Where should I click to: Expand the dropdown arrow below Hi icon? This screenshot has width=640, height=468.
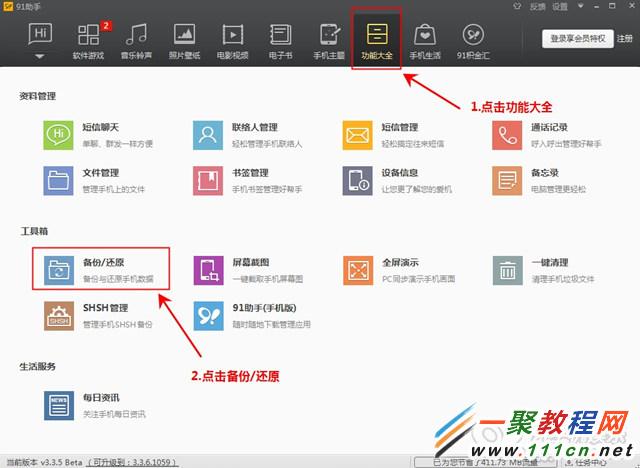[x=40, y=56]
